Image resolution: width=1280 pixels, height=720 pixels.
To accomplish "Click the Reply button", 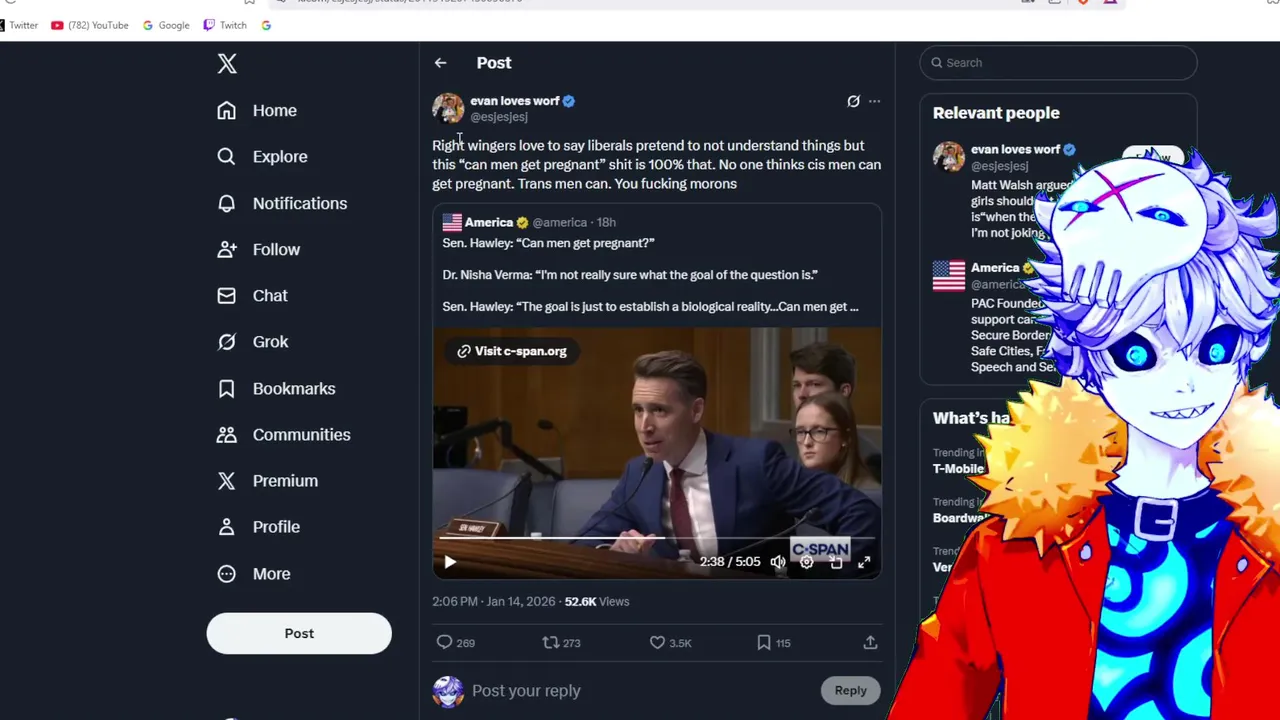I will [850, 690].
